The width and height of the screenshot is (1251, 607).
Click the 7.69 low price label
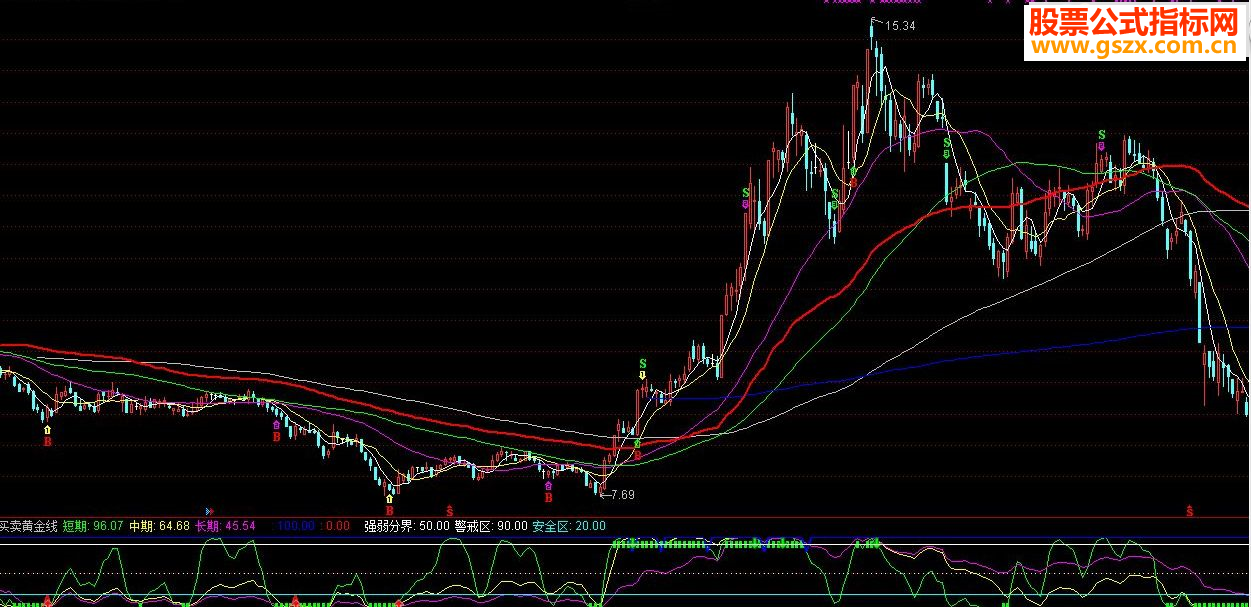tap(622, 494)
